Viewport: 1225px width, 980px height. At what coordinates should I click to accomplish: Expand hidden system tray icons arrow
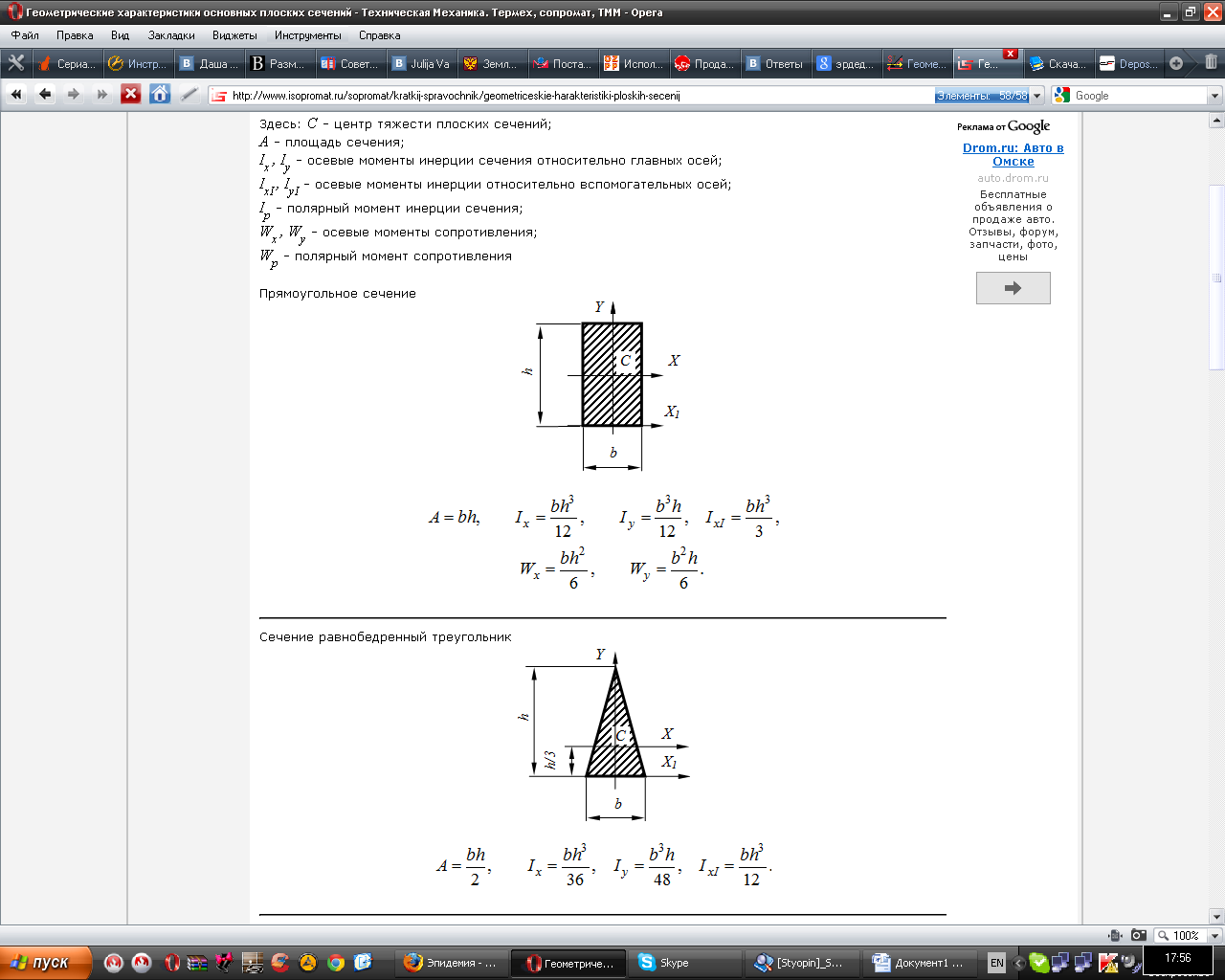(1018, 963)
